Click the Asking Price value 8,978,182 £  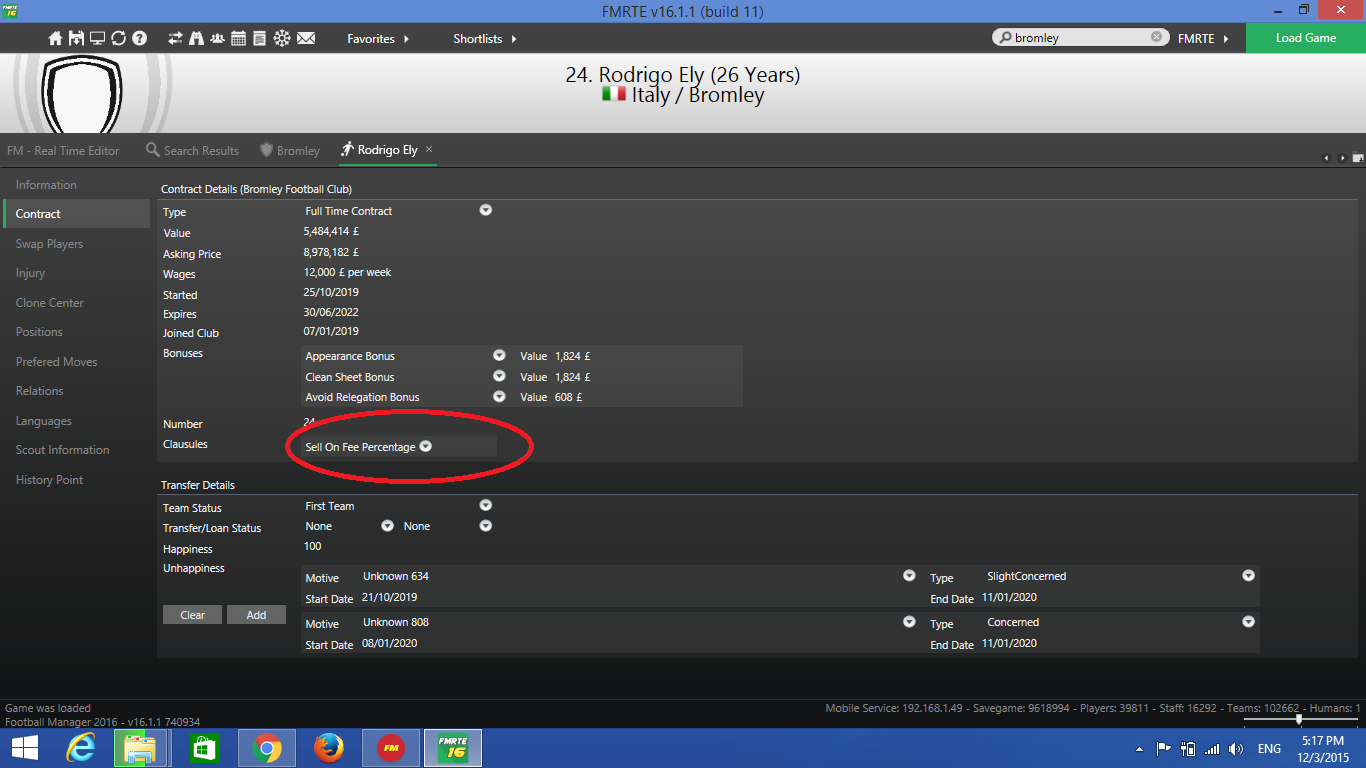[330, 253]
